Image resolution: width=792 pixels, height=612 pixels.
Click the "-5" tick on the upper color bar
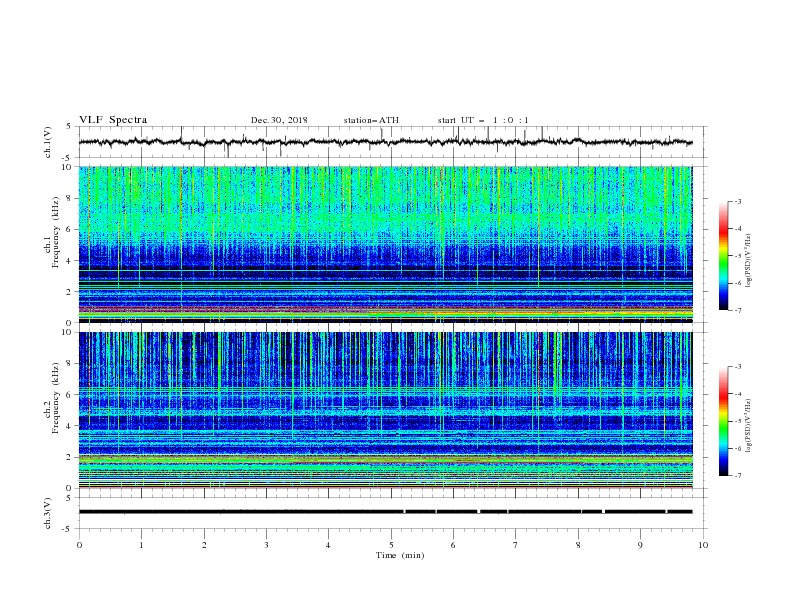click(737, 256)
